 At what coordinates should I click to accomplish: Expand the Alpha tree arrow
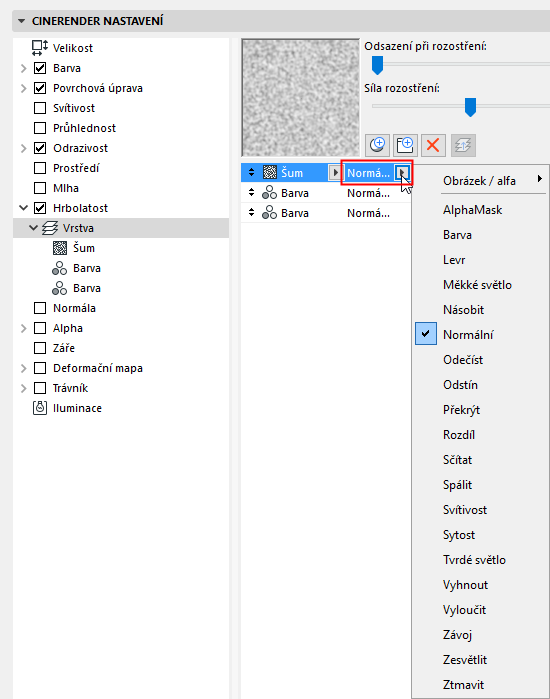[x=24, y=328]
